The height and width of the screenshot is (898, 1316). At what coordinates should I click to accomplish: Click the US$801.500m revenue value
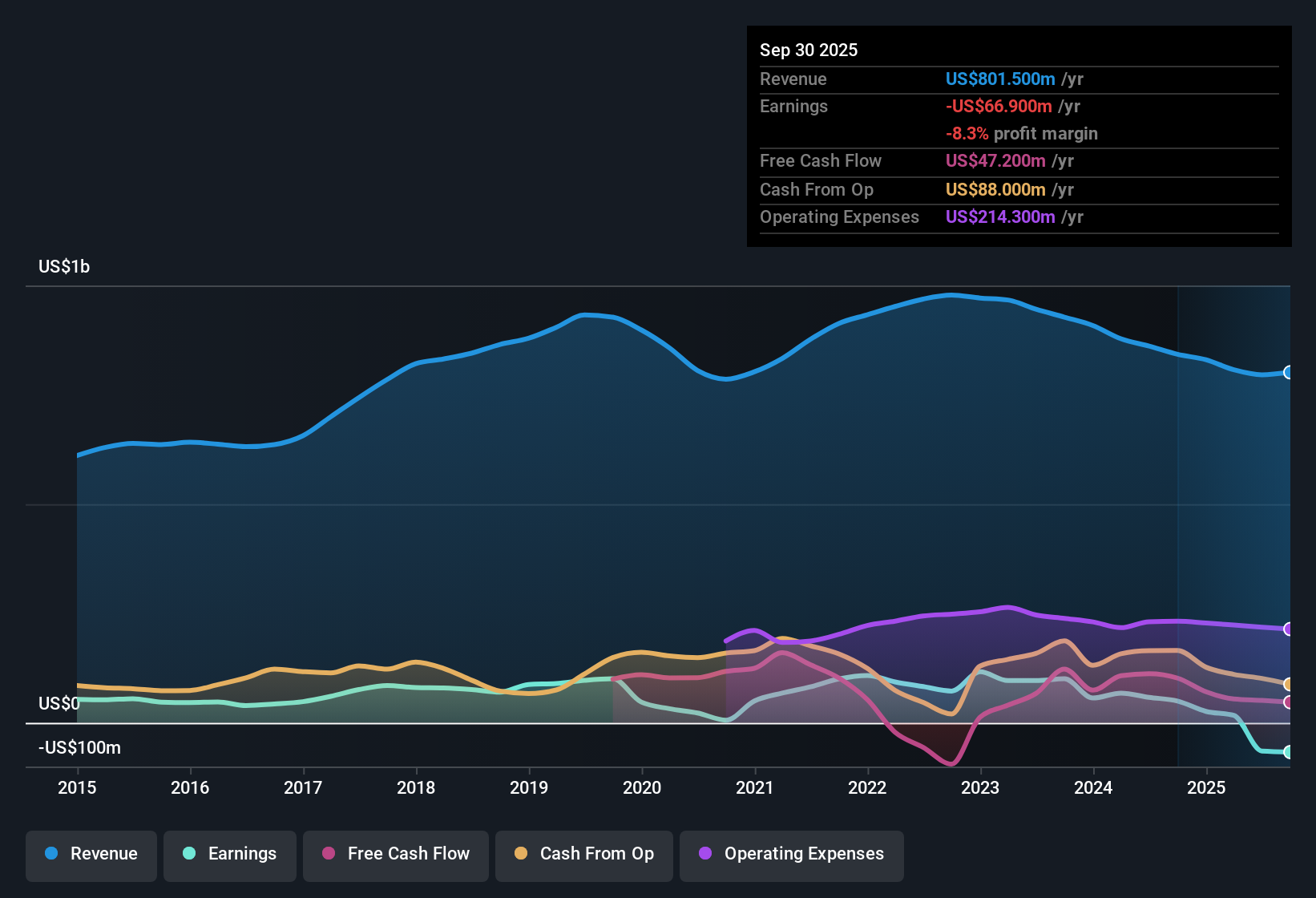tap(999, 79)
